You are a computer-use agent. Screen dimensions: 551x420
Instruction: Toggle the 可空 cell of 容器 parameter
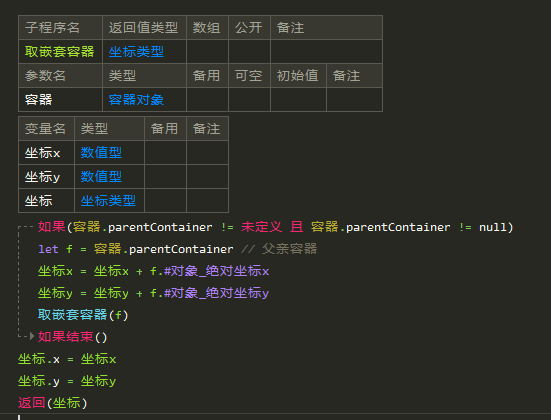point(249,100)
